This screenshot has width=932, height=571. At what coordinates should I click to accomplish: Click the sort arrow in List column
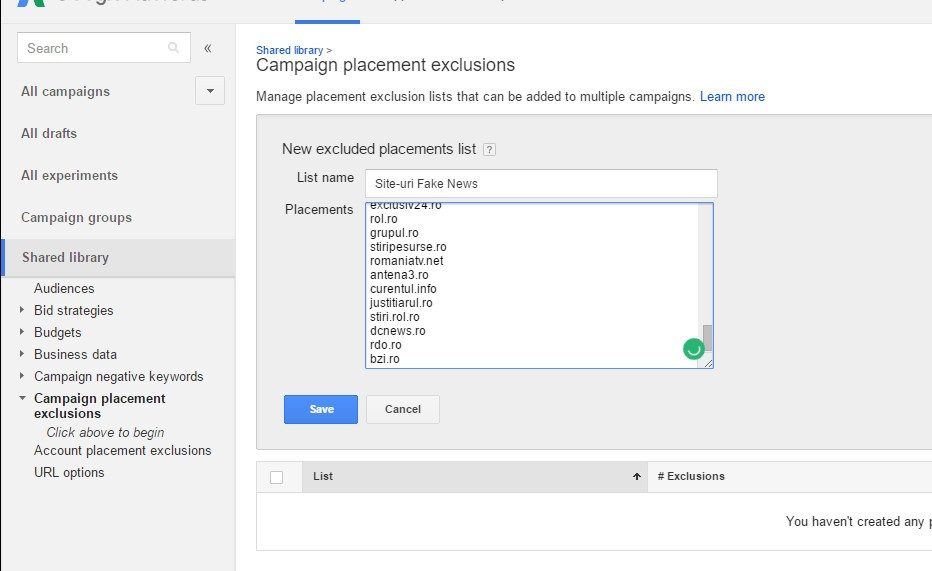(x=637, y=477)
